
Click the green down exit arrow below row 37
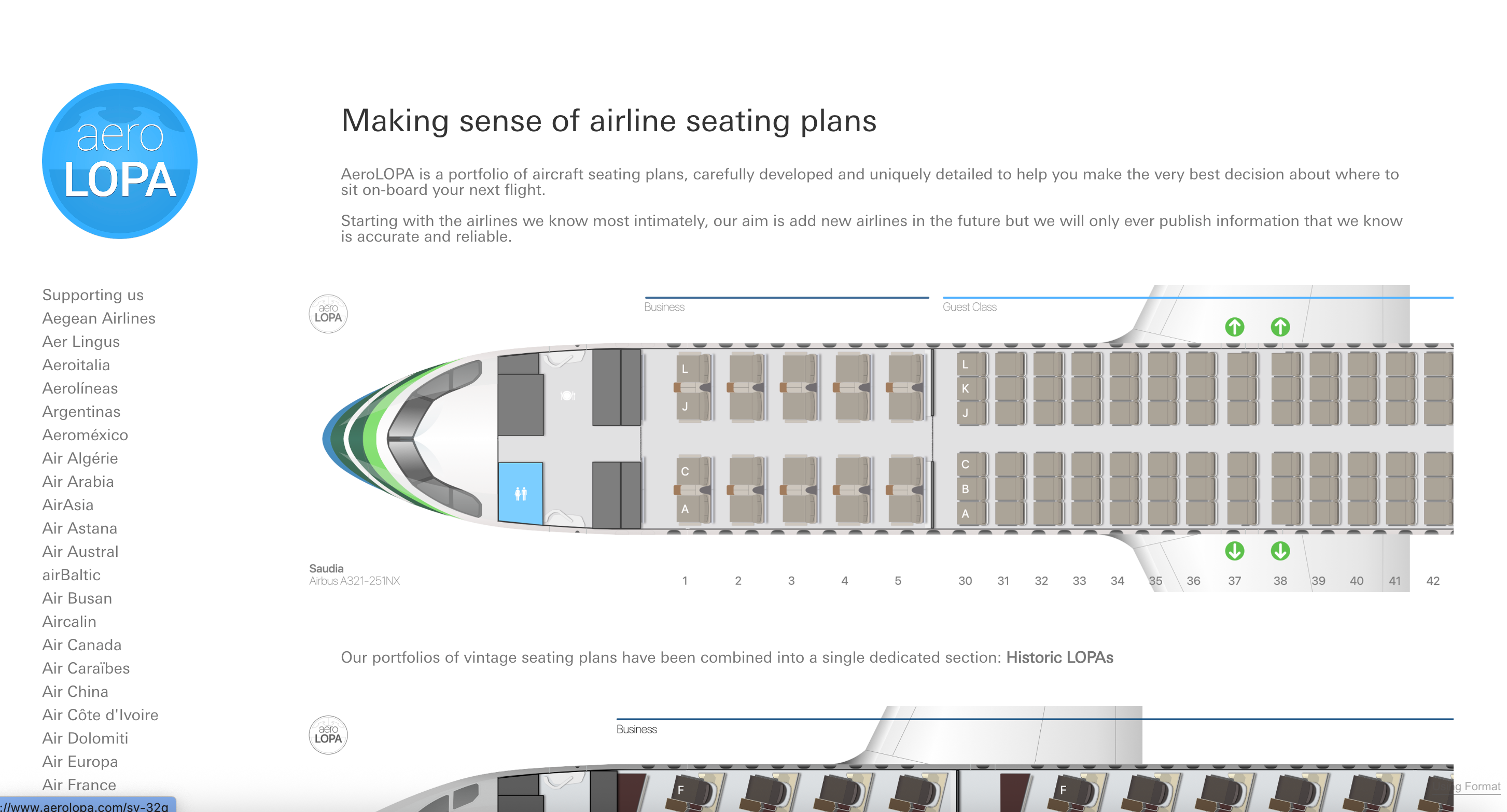tap(1234, 552)
